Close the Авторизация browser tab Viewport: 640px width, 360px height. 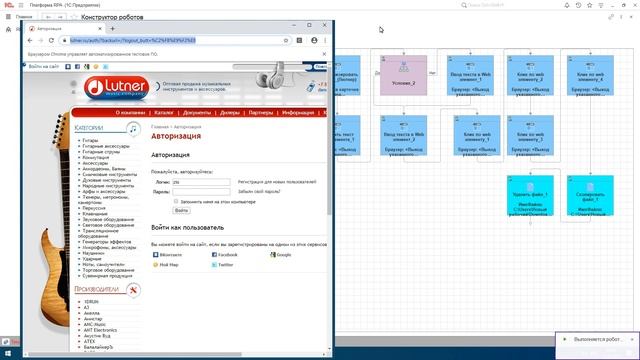click(100, 29)
